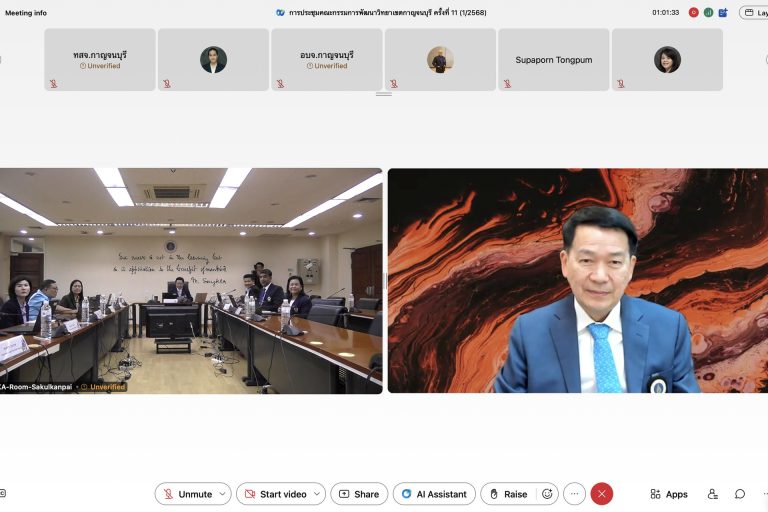
Task: Click the red leave meeting button
Action: 601,494
